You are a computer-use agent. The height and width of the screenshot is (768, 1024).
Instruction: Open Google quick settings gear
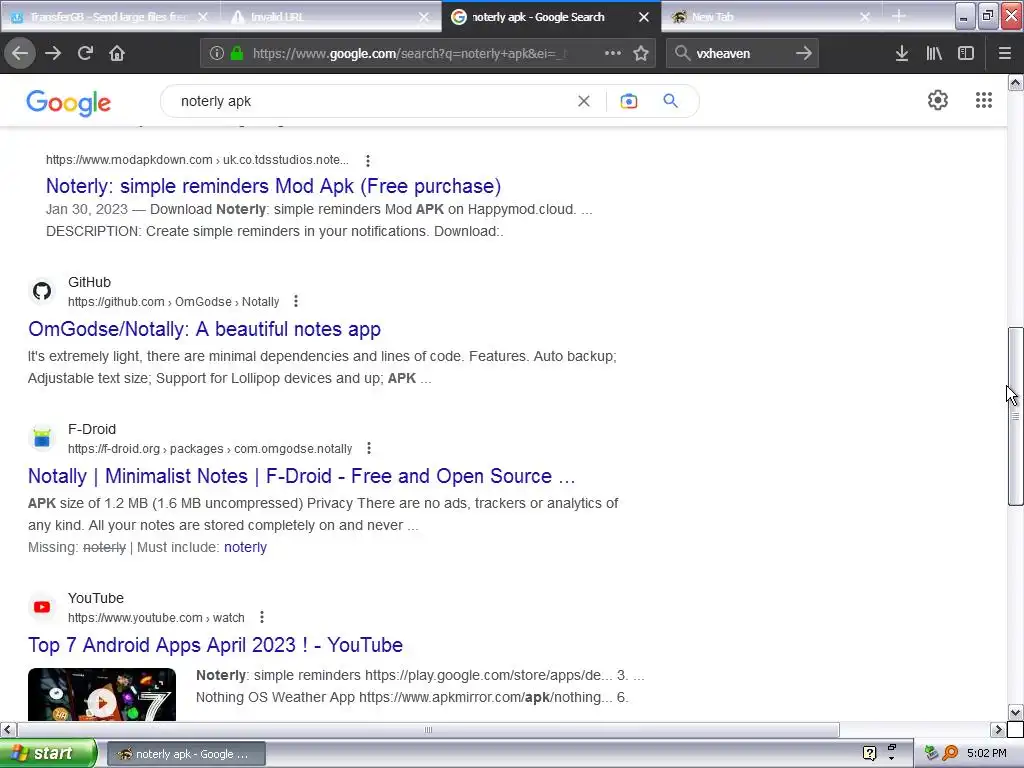pos(938,100)
